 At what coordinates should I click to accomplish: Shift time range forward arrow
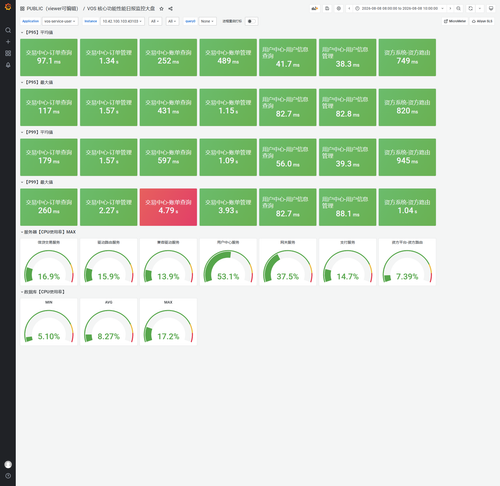click(x=450, y=8)
